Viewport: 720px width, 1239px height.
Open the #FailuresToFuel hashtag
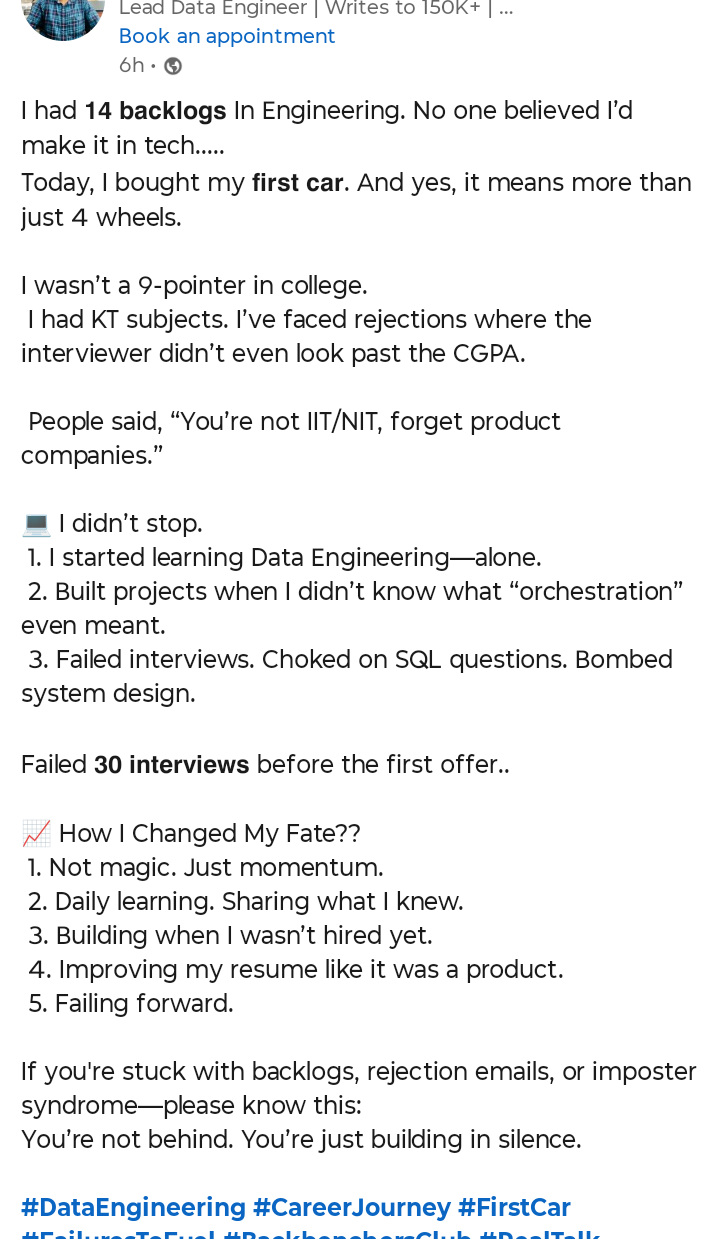(x=118, y=1233)
